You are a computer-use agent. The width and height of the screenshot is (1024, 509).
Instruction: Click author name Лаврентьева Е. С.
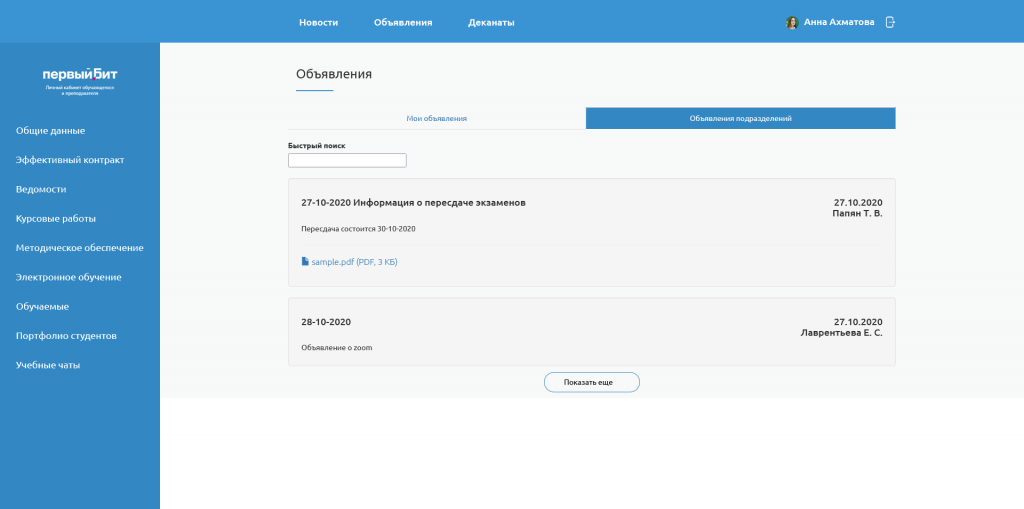tap(841, 333)
